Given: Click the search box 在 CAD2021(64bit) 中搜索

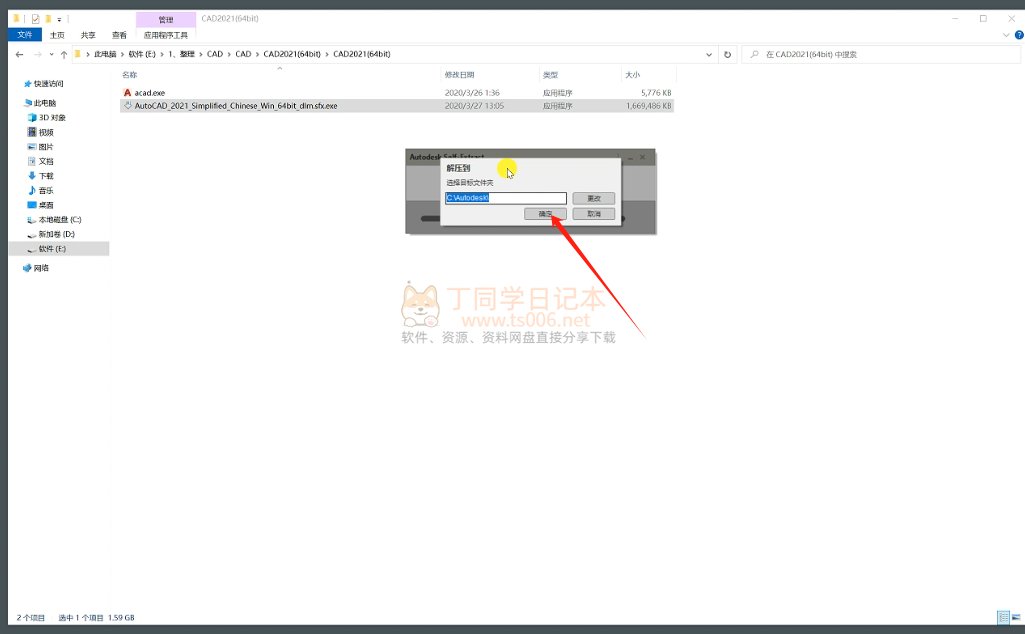Looking at the screenshot, I should click(x=882, y=54).
